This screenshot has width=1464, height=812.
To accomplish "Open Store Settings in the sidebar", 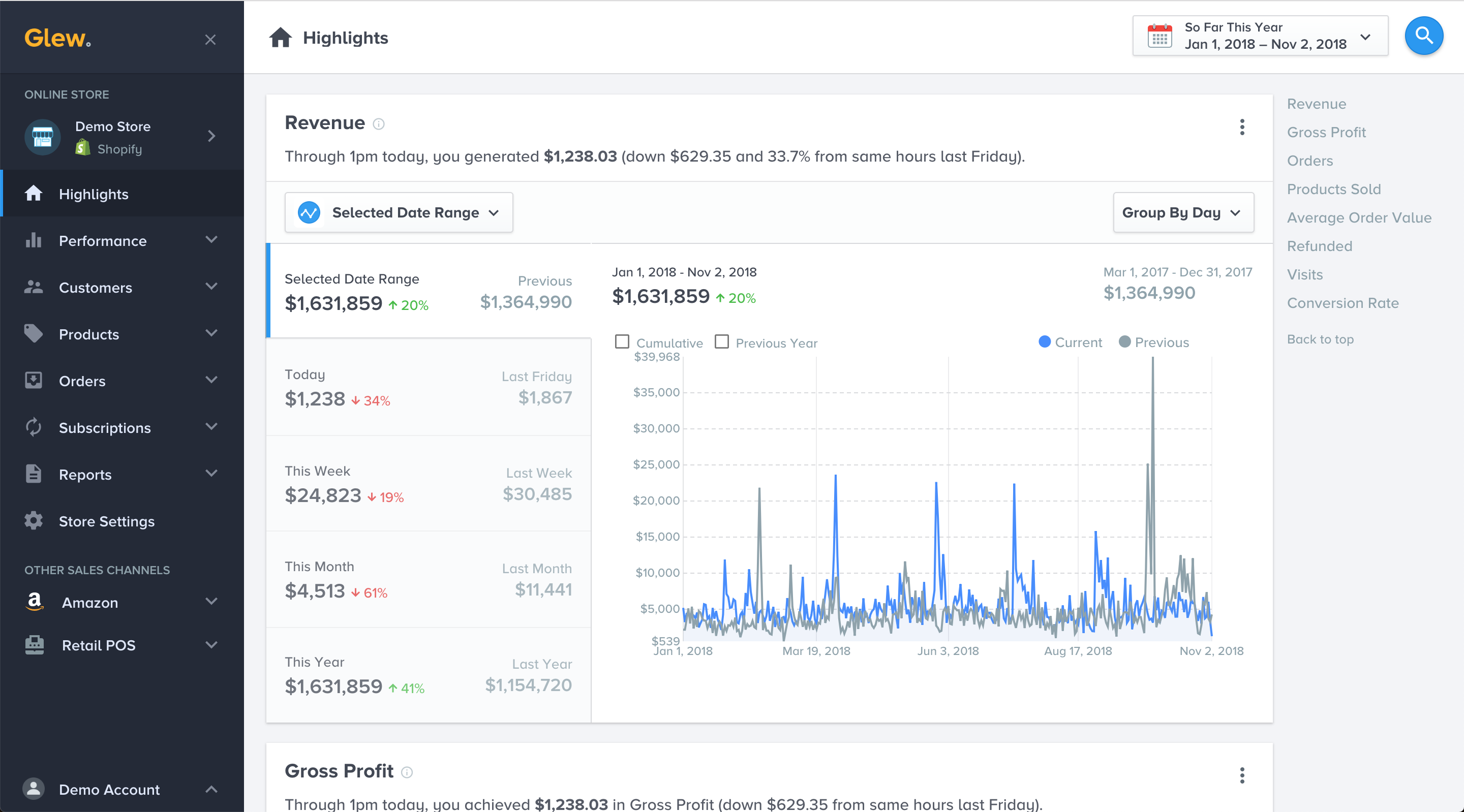I will (x=122, y=520).
